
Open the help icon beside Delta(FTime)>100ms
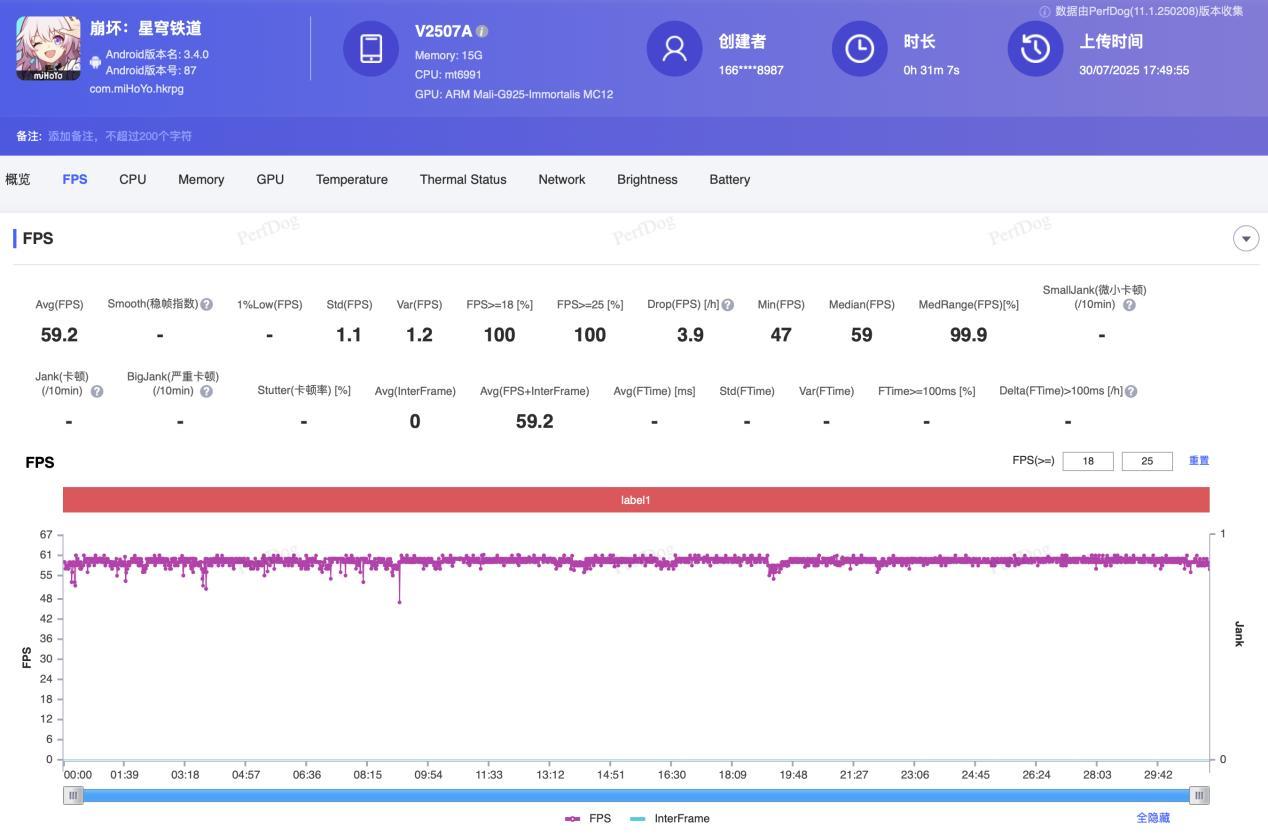click(x=1131, y=391)
